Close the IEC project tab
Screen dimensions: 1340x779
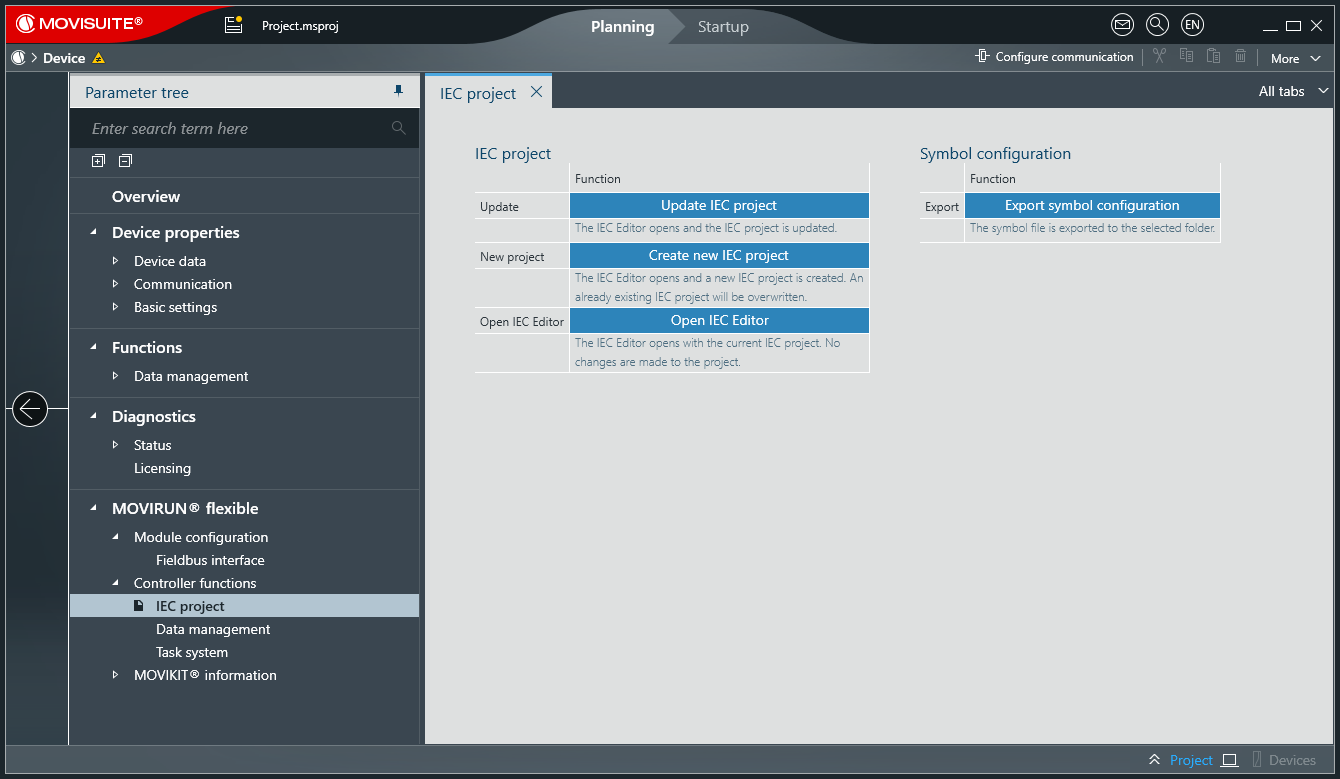pos(536,92)
